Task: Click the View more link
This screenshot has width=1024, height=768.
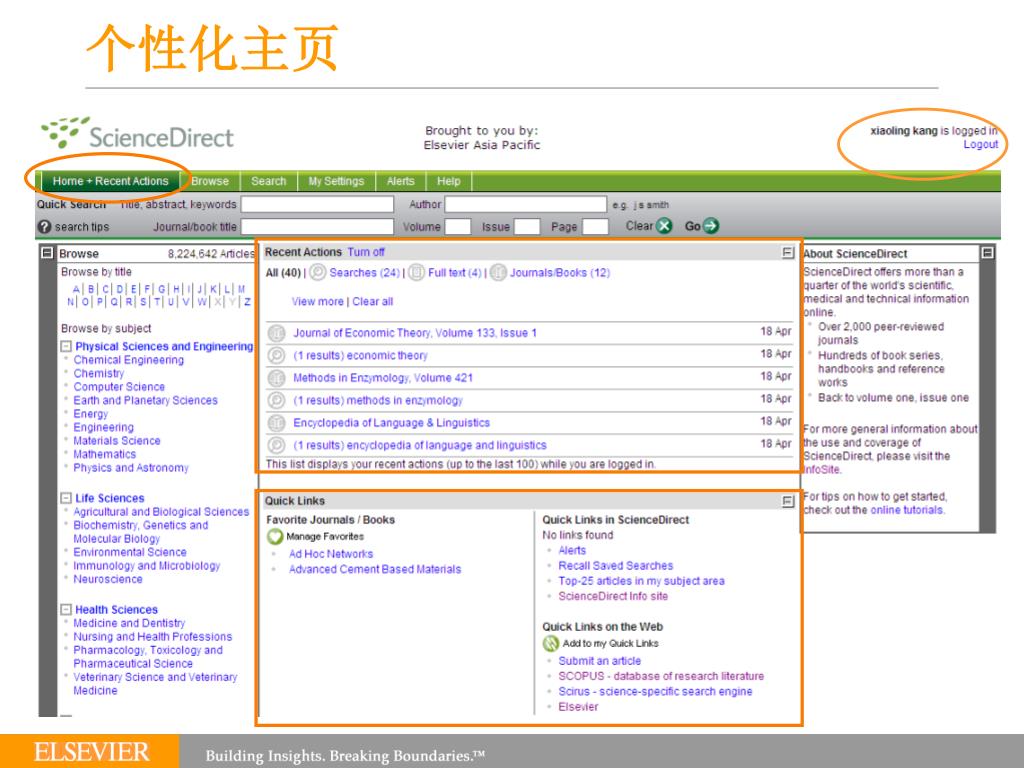Action: pos(317,302)
